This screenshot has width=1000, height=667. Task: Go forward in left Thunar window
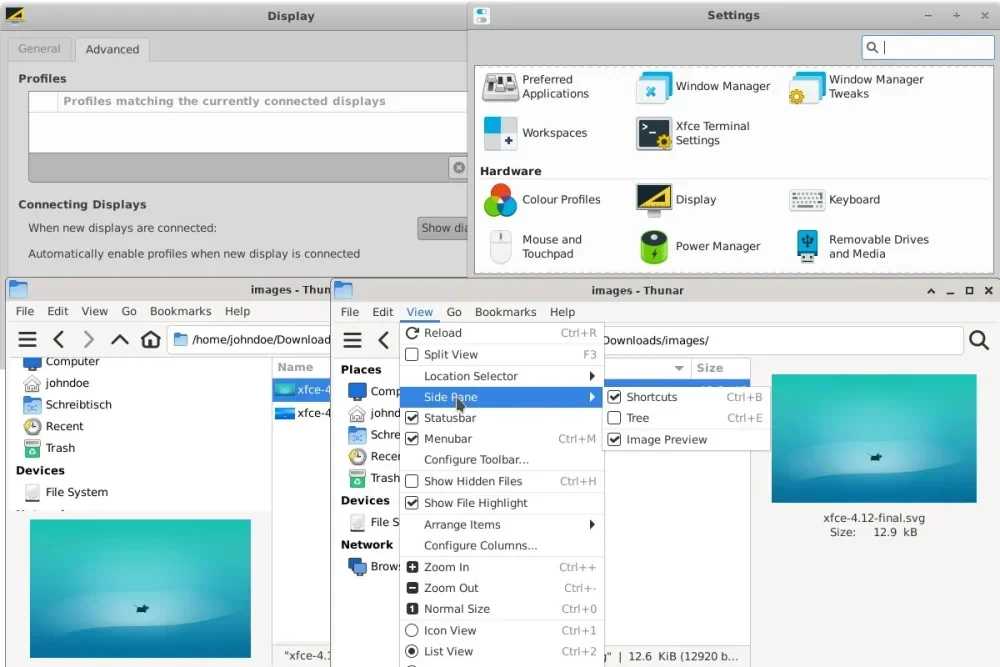89,340
